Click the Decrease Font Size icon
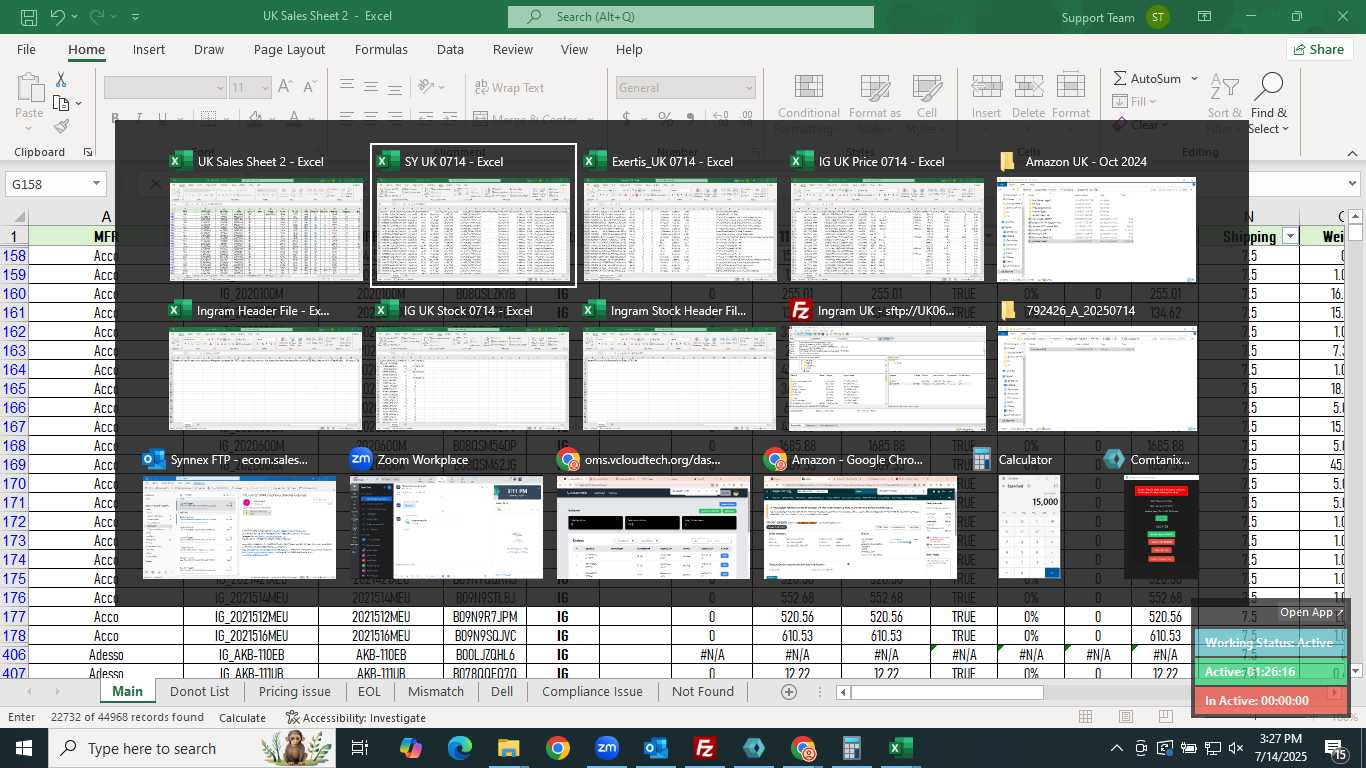 309,88
